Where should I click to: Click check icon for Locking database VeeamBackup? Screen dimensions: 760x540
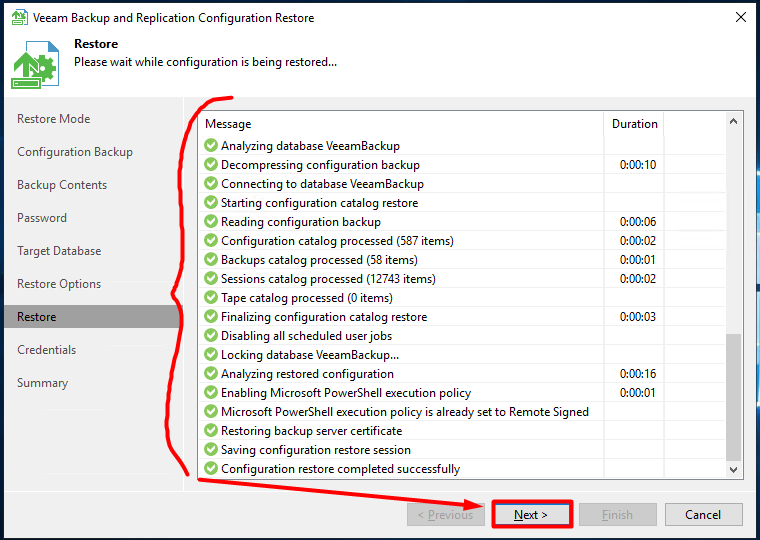[x=211, y=354]
